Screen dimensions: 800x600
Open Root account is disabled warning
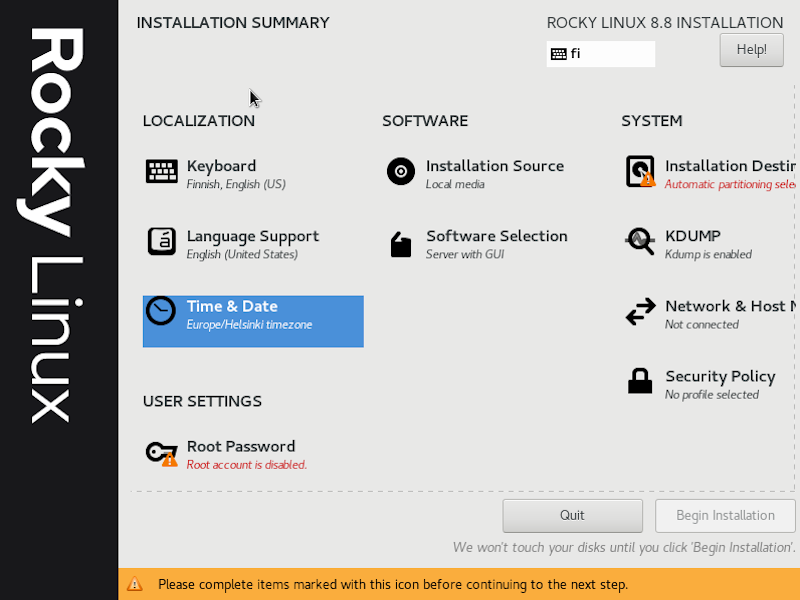pyautogui.click(x=246, y=465)
